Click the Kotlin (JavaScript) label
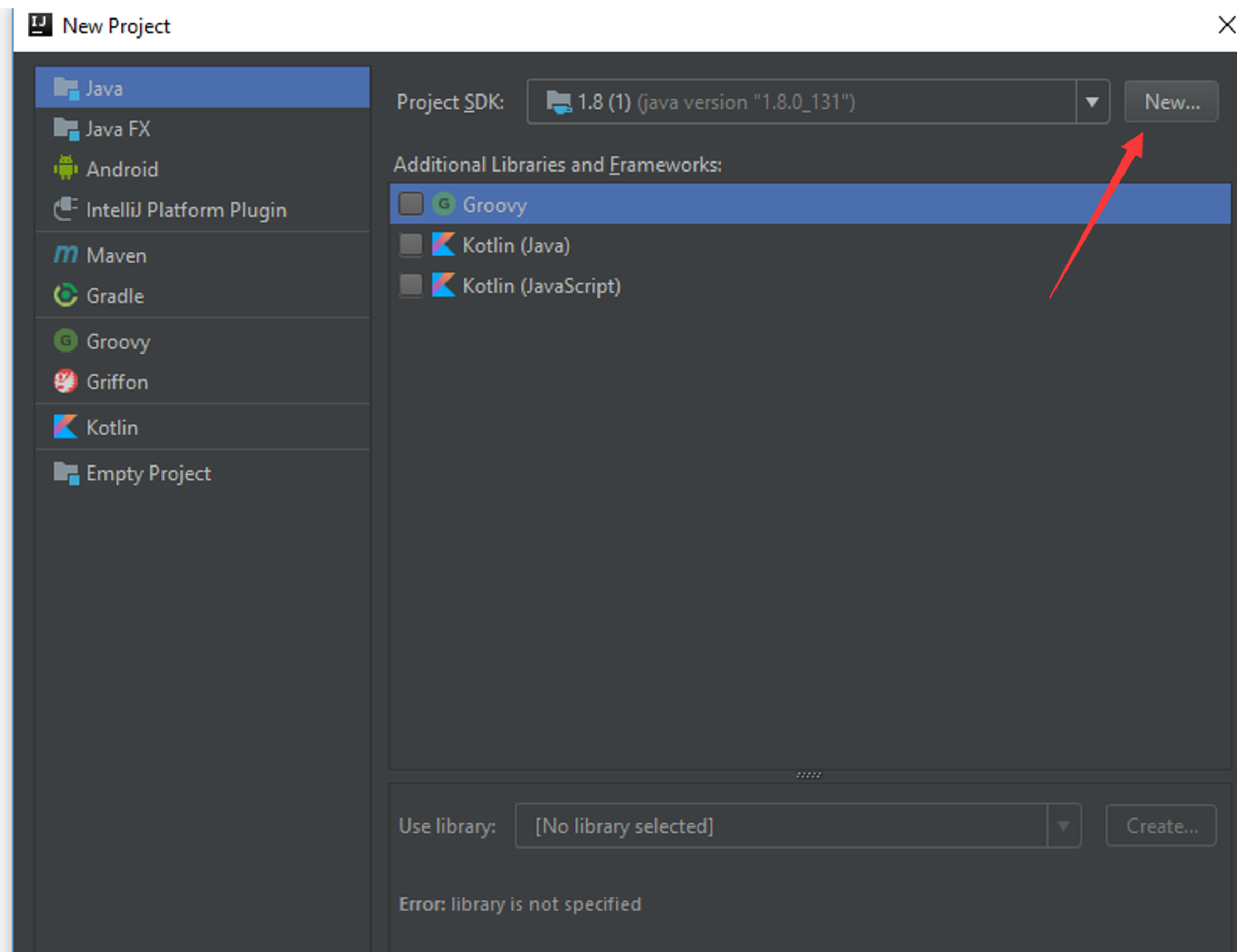Image resolution: width=1237 pixels, height=952 pixels. click(x=542, y=286)
